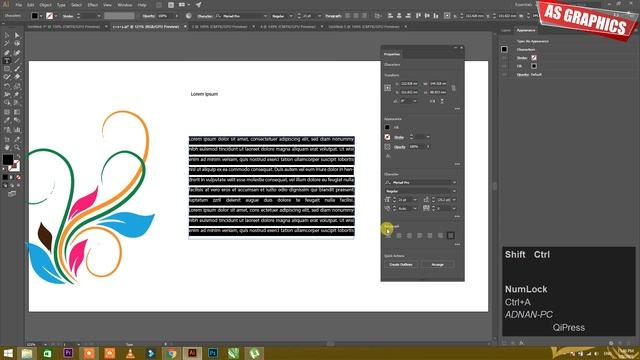Toggle align center in Properties paragraph section

pyautogui.click(x=399, y=236)
